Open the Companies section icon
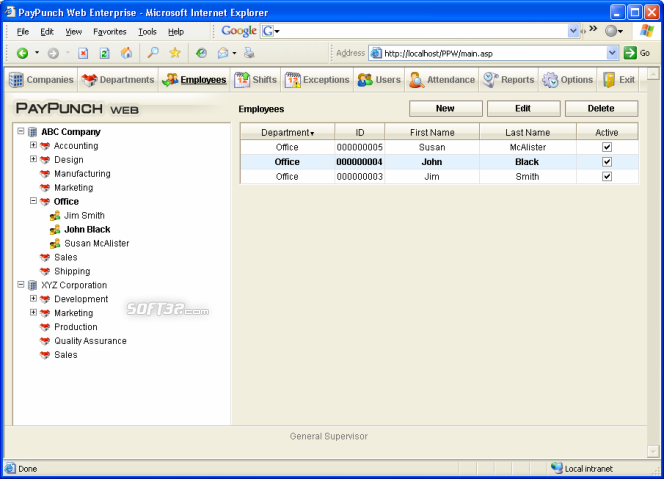 point(16,80)
